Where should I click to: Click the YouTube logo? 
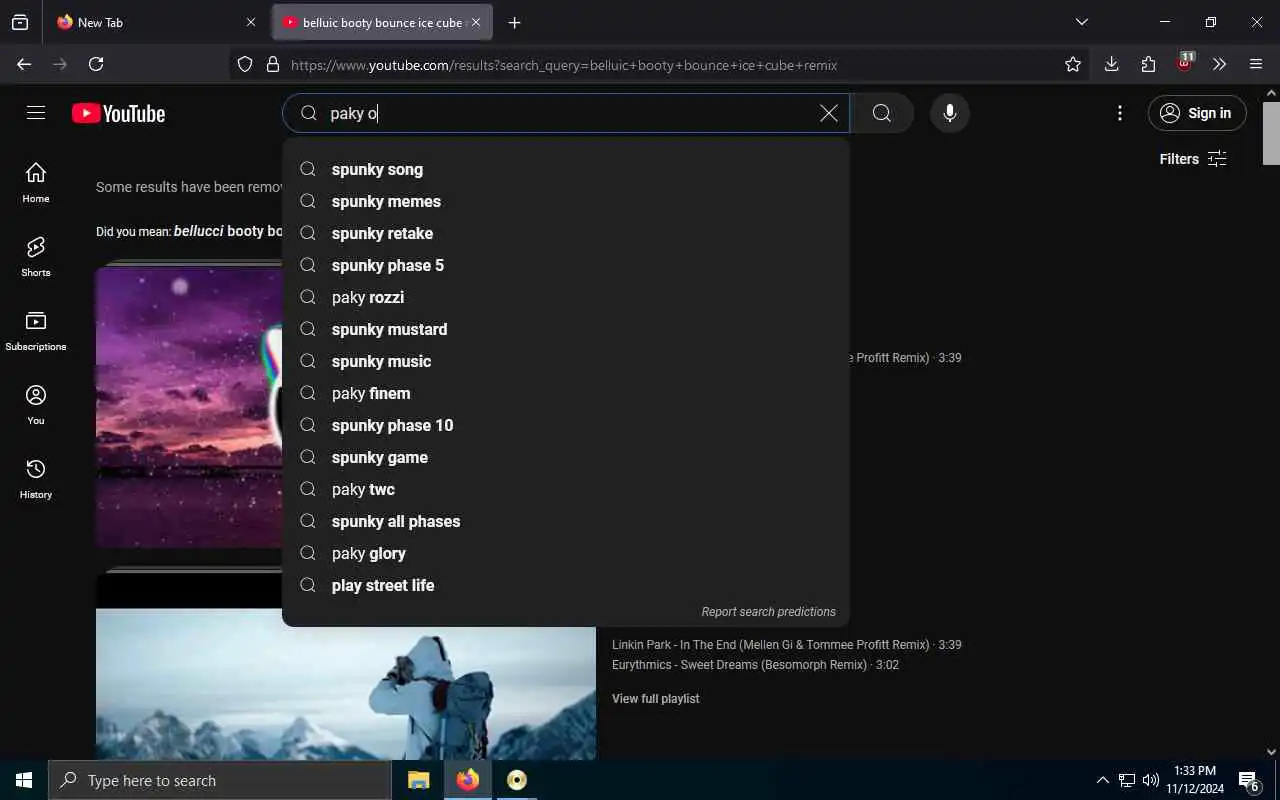[x=118, y=113]
